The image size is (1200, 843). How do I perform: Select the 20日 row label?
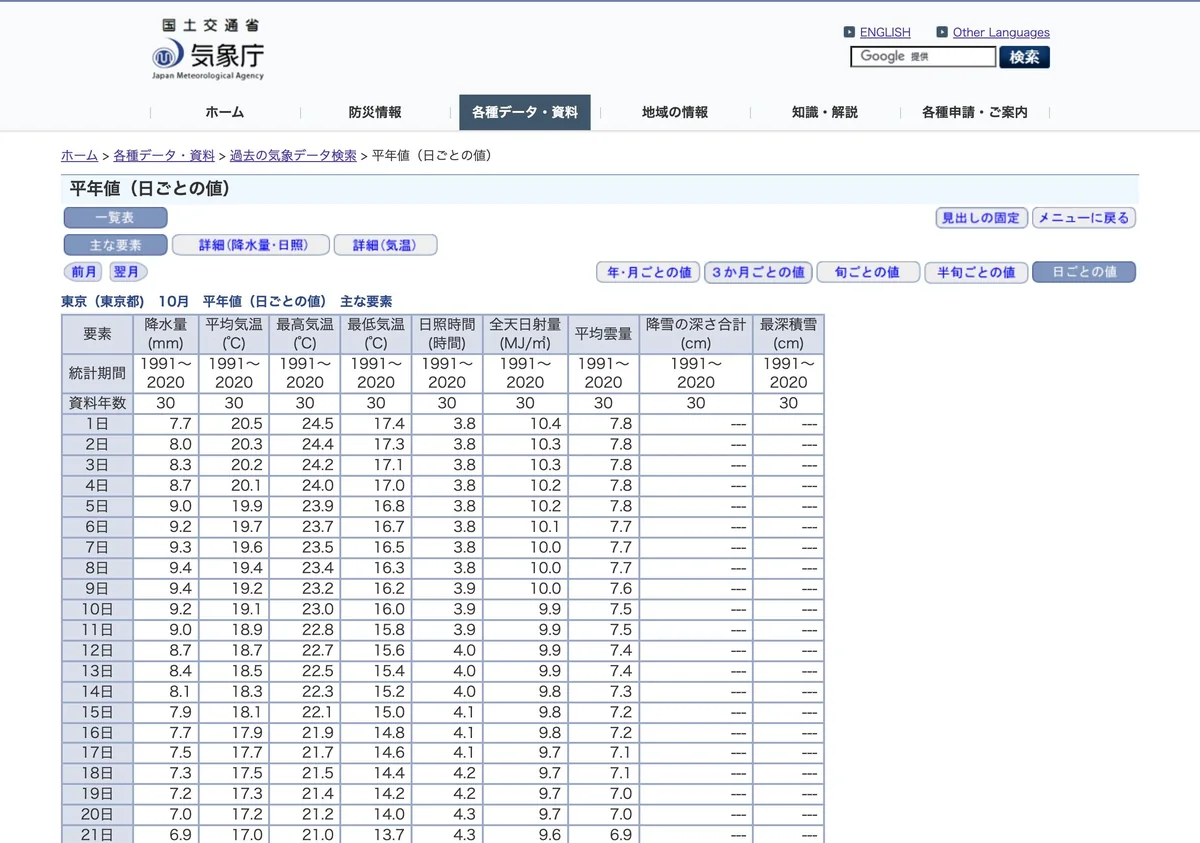pos(97,815)
